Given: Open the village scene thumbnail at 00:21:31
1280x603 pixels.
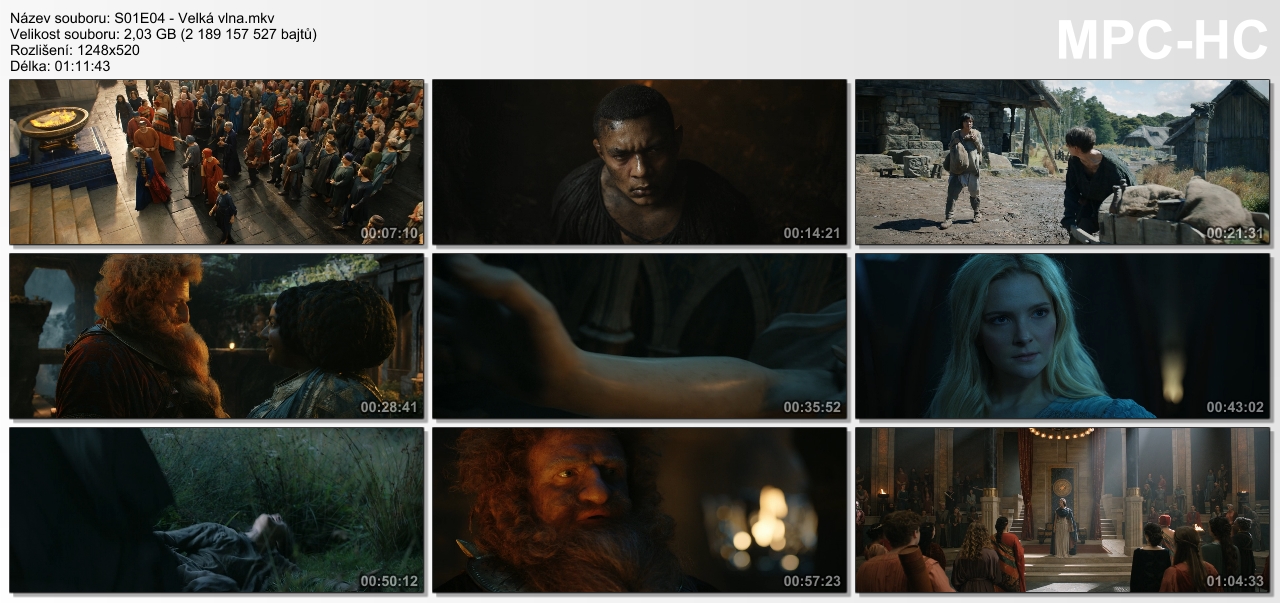Looking at the screenshot, I should click(x=1062, y=162).
